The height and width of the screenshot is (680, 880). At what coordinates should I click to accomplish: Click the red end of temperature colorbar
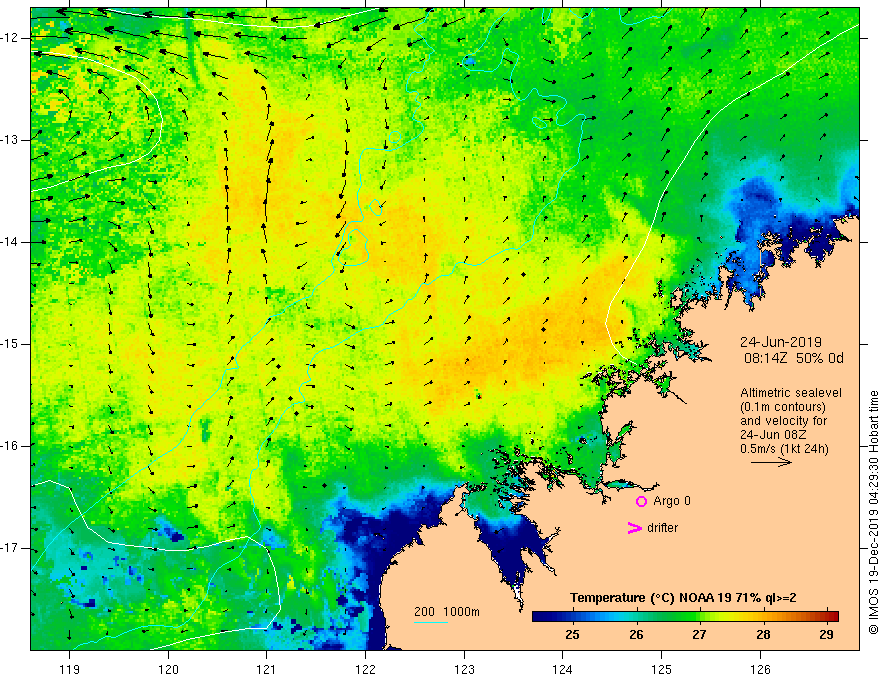click(831, 616)
